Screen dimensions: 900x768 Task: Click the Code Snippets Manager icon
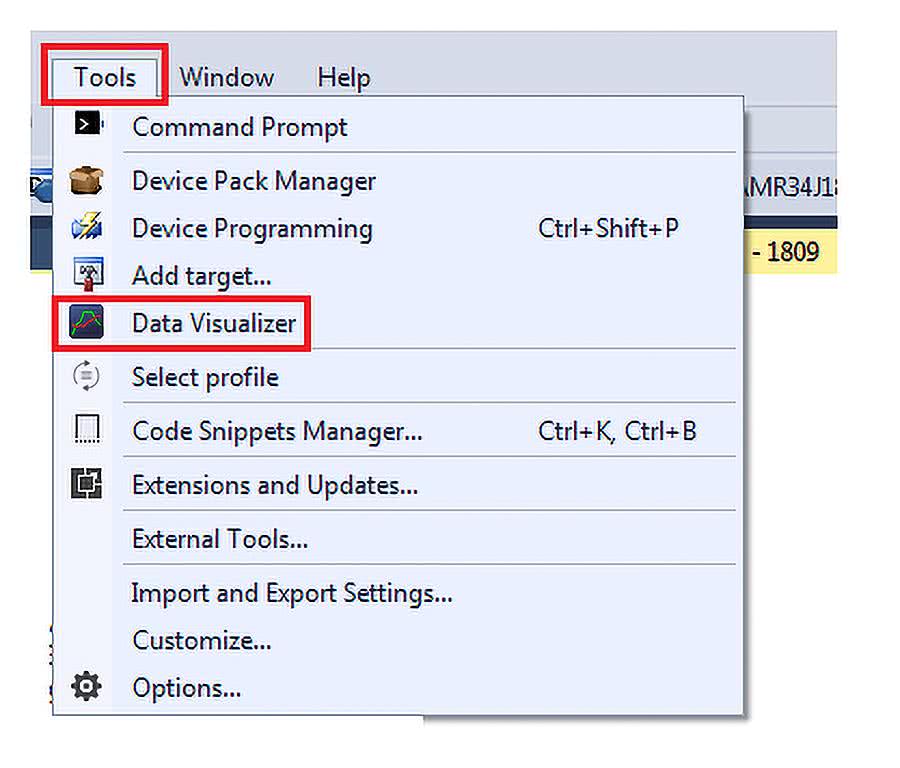[x=87, y=431]
